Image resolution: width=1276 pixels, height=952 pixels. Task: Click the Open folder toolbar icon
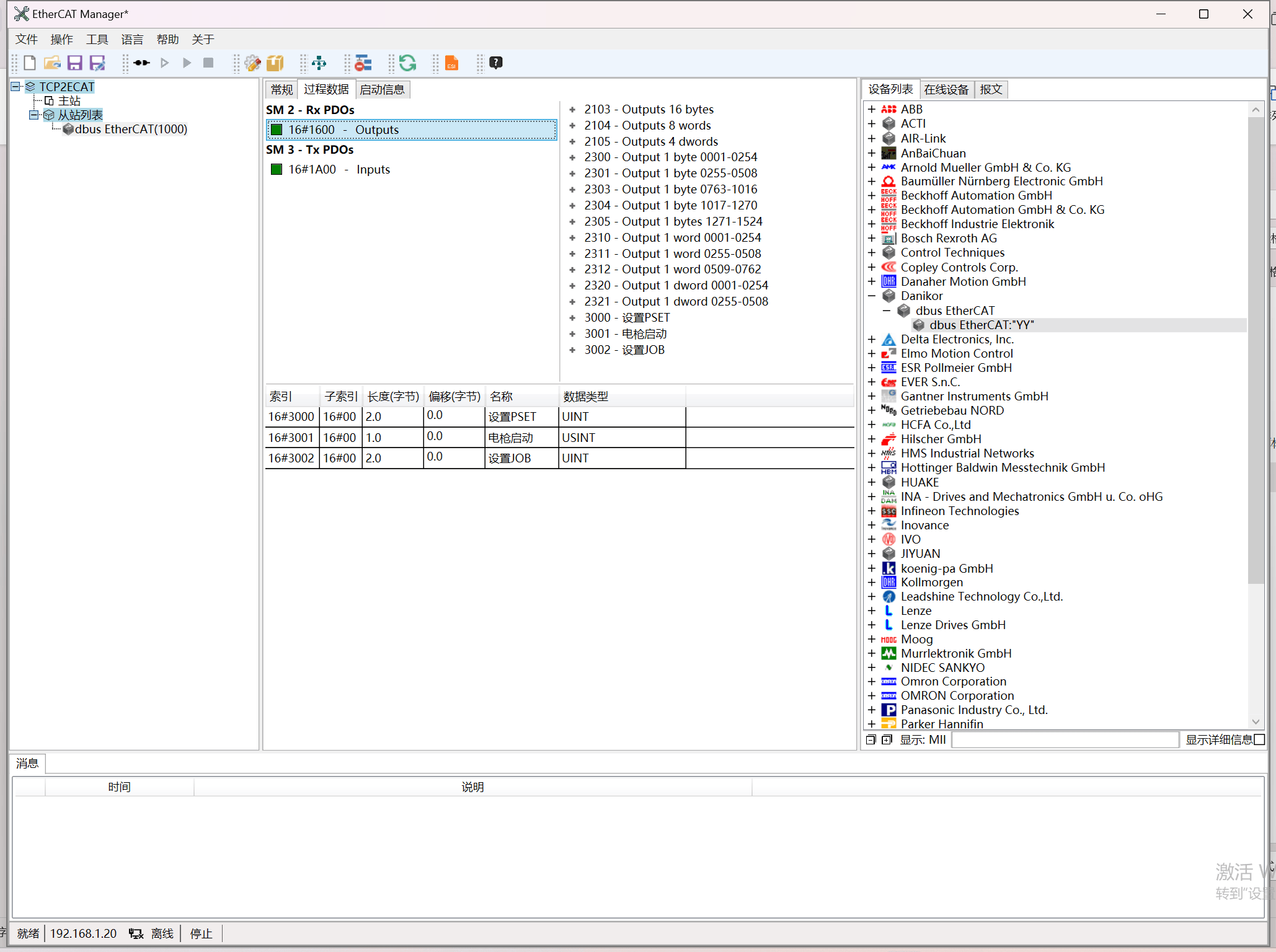pyautogui.click(x=52, y=63)
